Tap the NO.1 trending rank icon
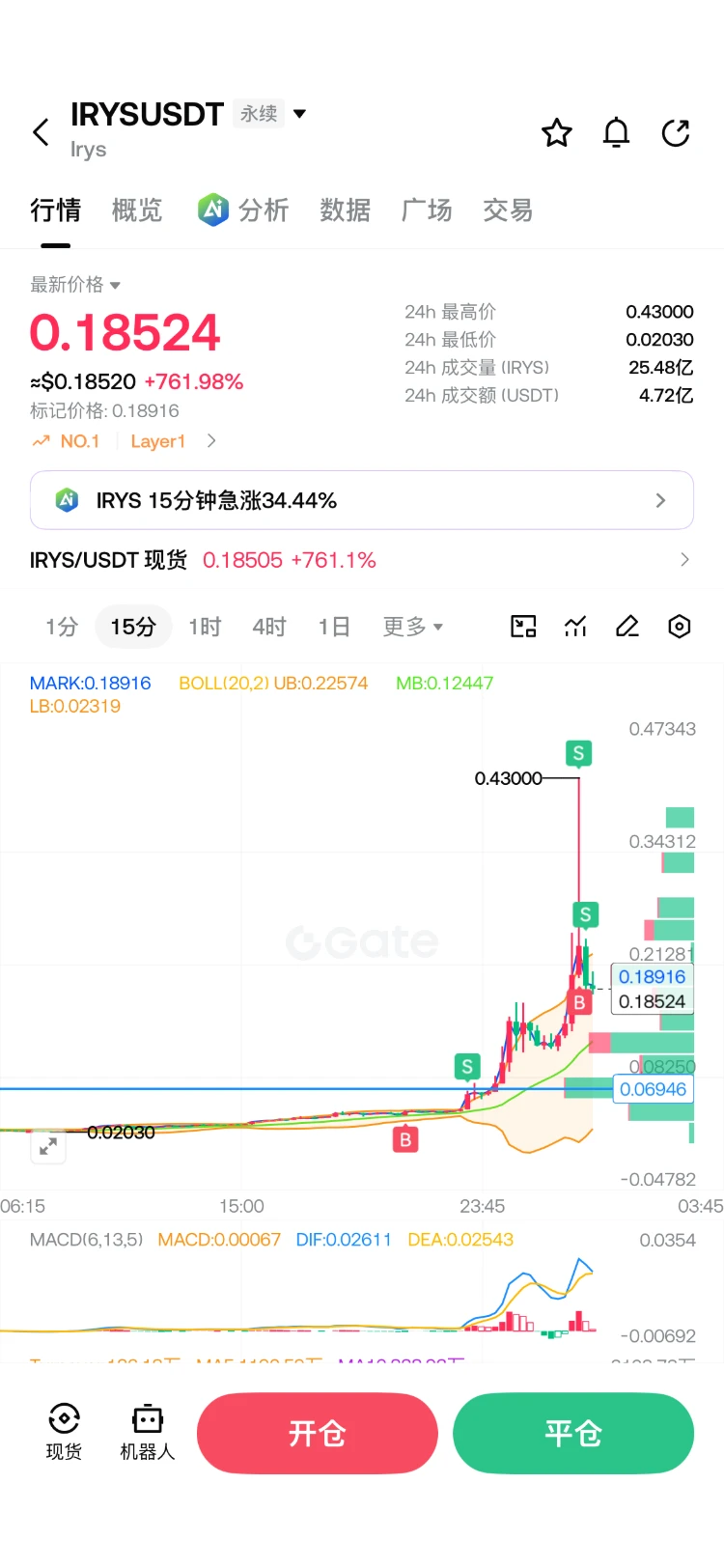The height and width of the screenshot is (1568, 724). [41, 441]
